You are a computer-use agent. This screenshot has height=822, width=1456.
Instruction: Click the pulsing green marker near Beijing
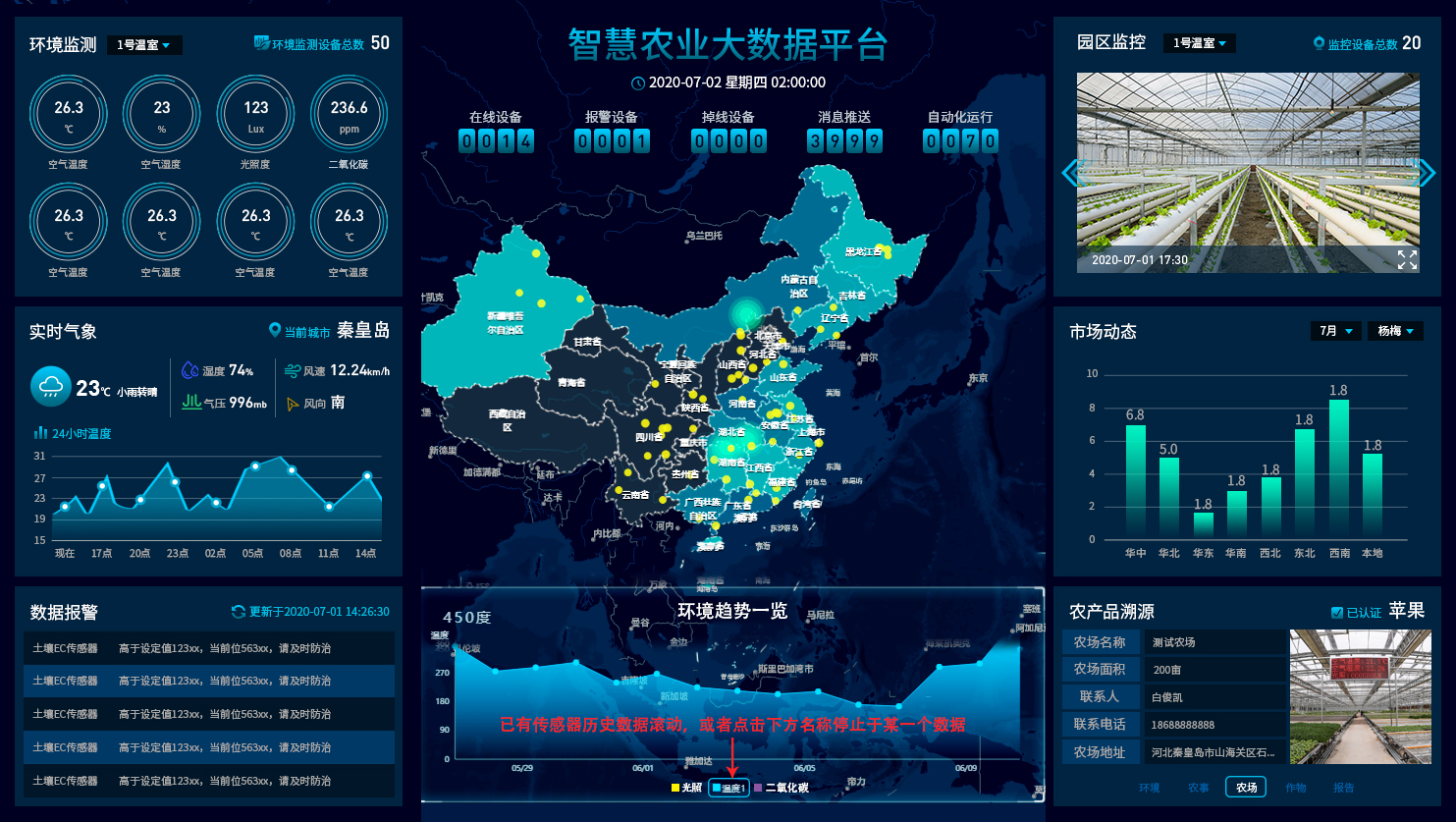[748, 315]
